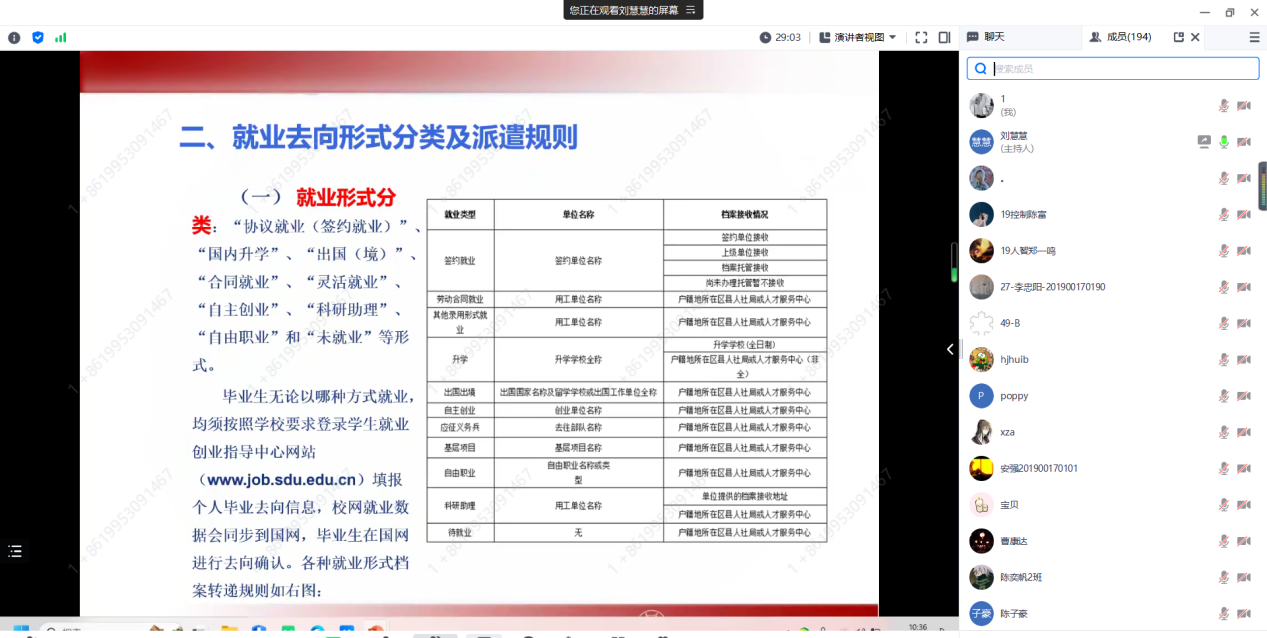The width and height of the screenshot is (1267, 638).
Task: Expand the screen viewing banner menu
Action: point(690,10)
